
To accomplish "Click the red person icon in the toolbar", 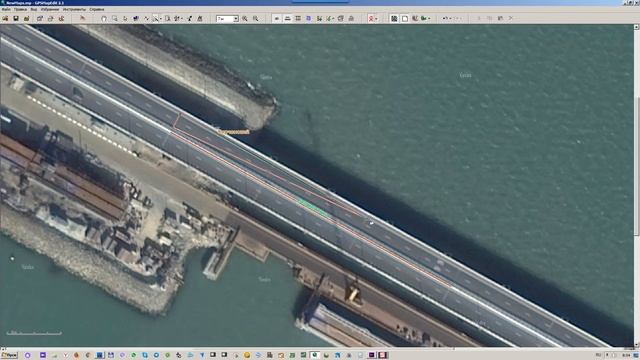I will click(371, 18).
